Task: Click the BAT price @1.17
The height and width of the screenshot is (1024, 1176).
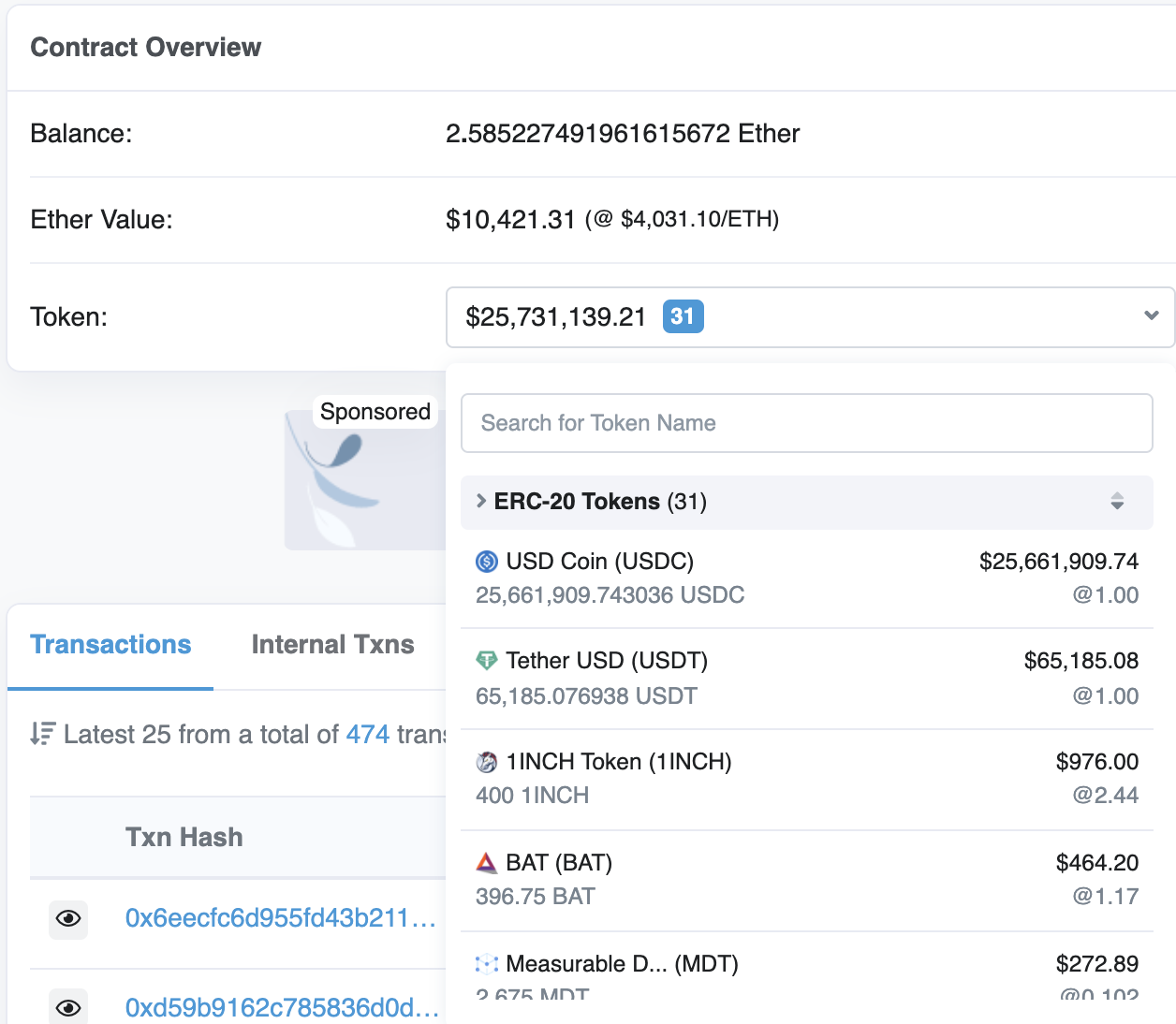Action: pyautogui.click(x=1106, y=897)
